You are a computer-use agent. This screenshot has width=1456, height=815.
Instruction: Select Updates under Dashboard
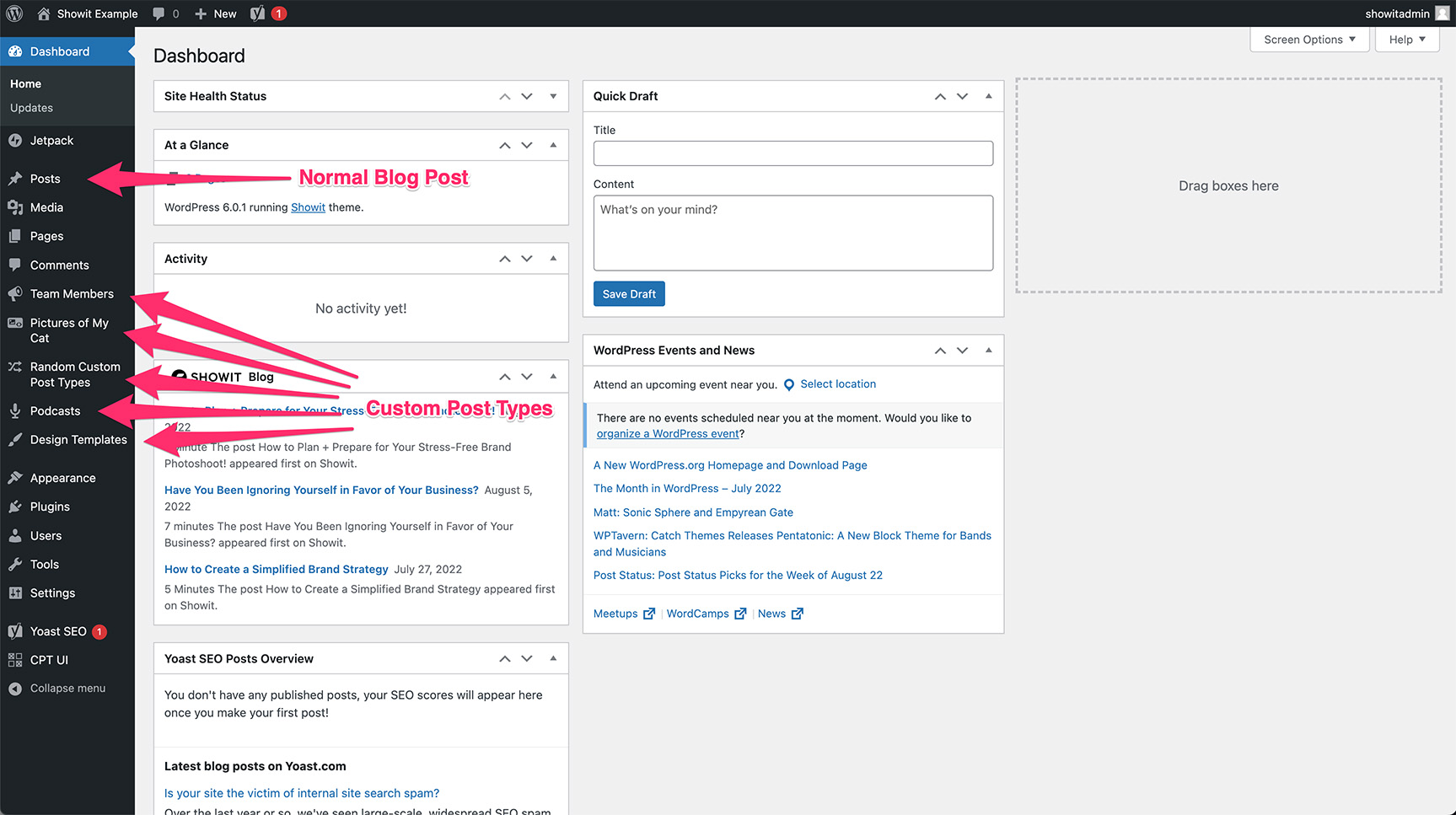(31, 108)
